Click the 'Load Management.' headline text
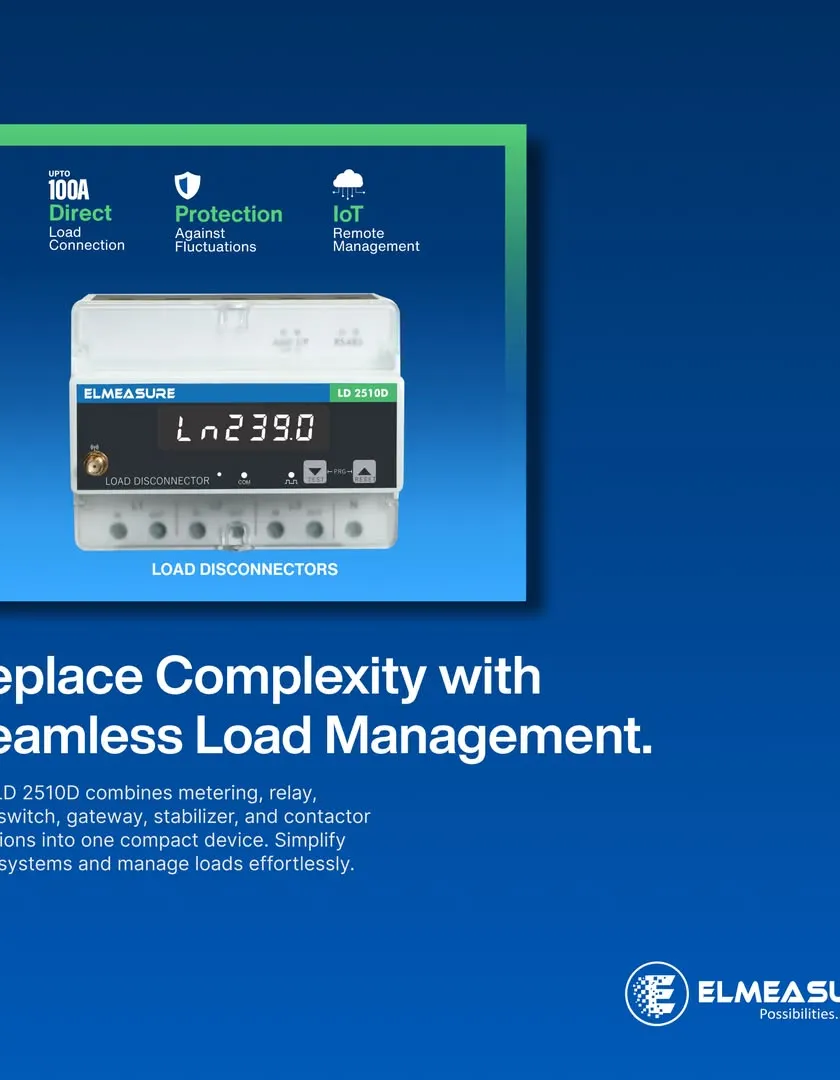 [423, 735]
